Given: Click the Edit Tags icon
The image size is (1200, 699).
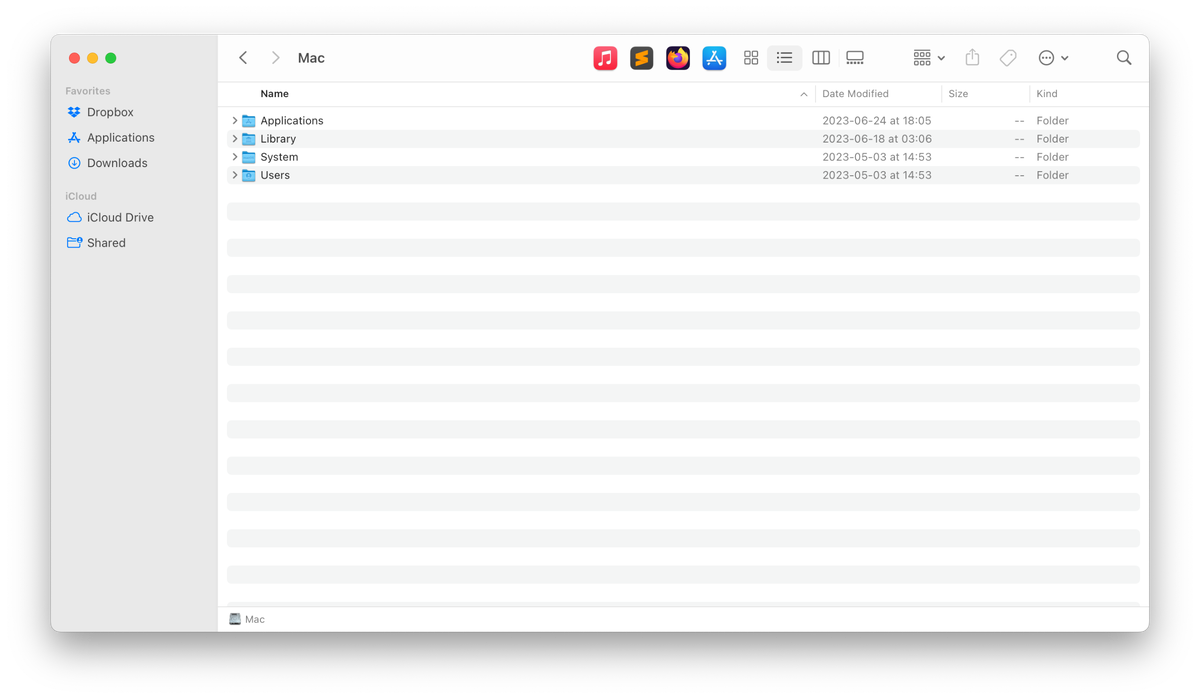Looking at the screenshot, I should click(1008, 58).
